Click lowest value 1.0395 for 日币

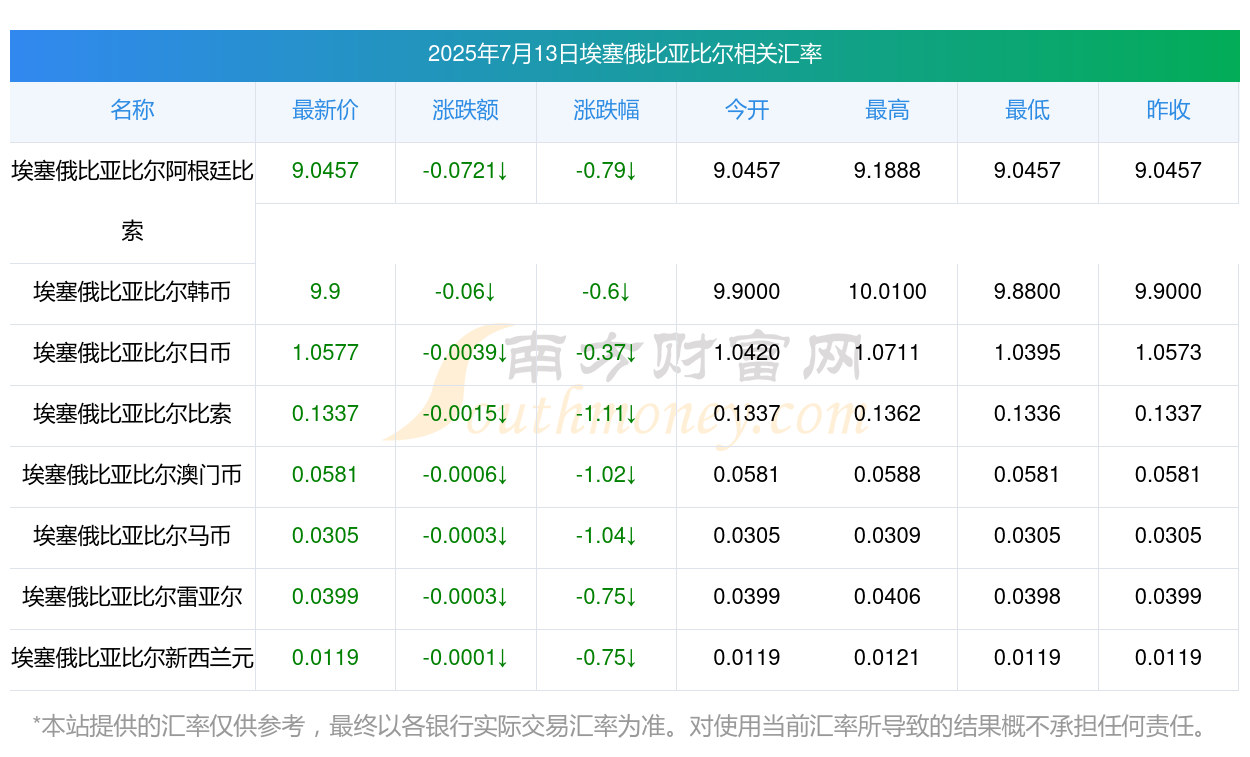click(1027, 353)
